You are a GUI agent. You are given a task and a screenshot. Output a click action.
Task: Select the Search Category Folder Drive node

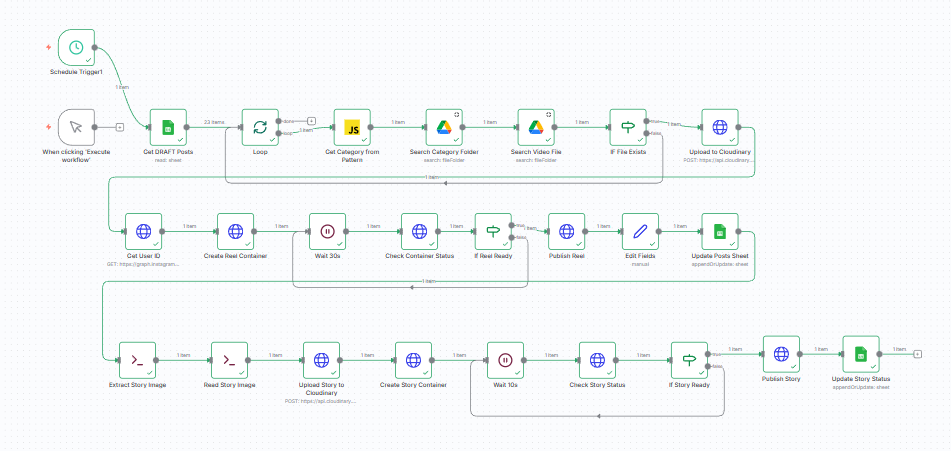click(444, 127)
